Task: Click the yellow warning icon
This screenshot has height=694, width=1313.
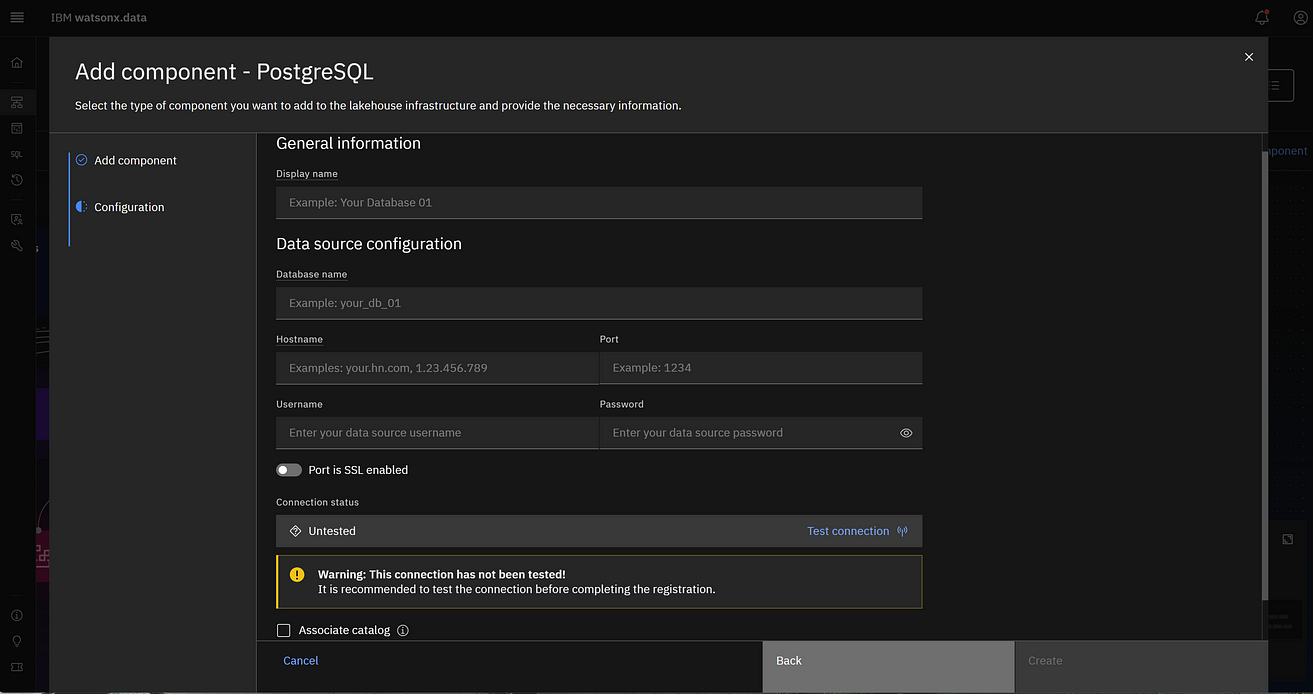Action: coord(297,574)
